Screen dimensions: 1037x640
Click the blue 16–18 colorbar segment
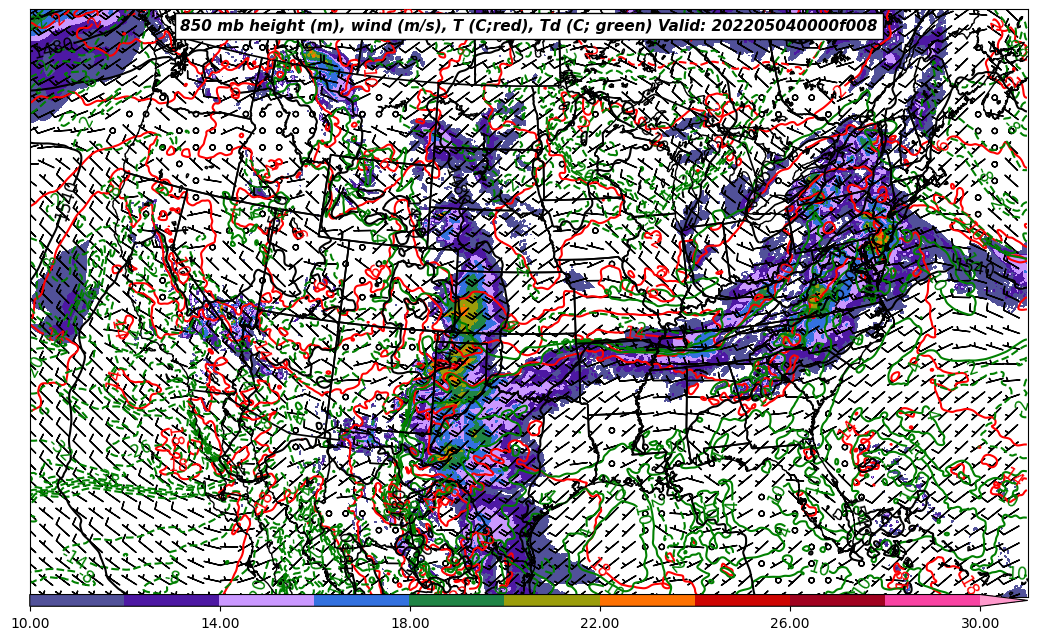[x=362, y=600]
